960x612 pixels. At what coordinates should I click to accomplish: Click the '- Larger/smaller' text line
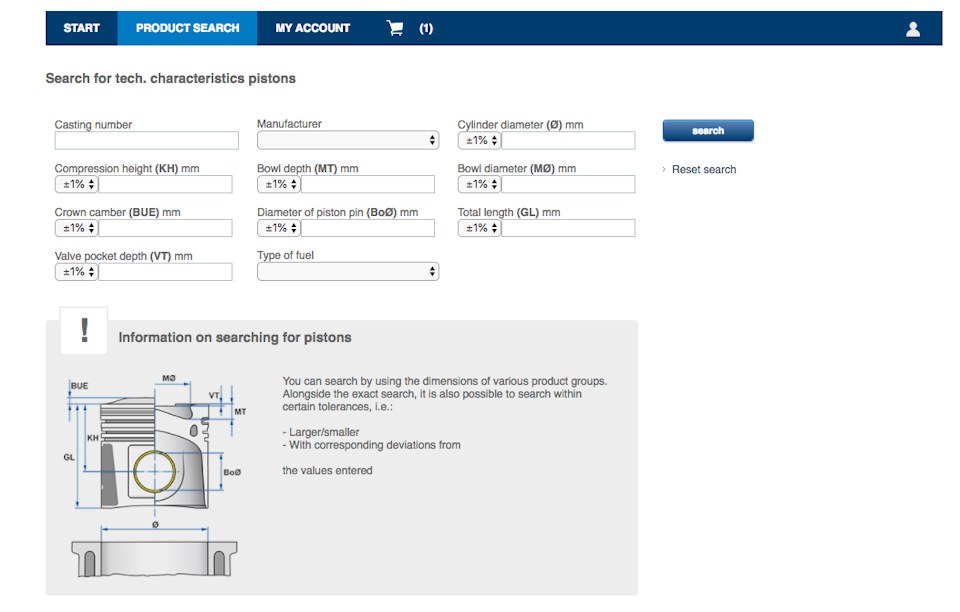point(321,432)
